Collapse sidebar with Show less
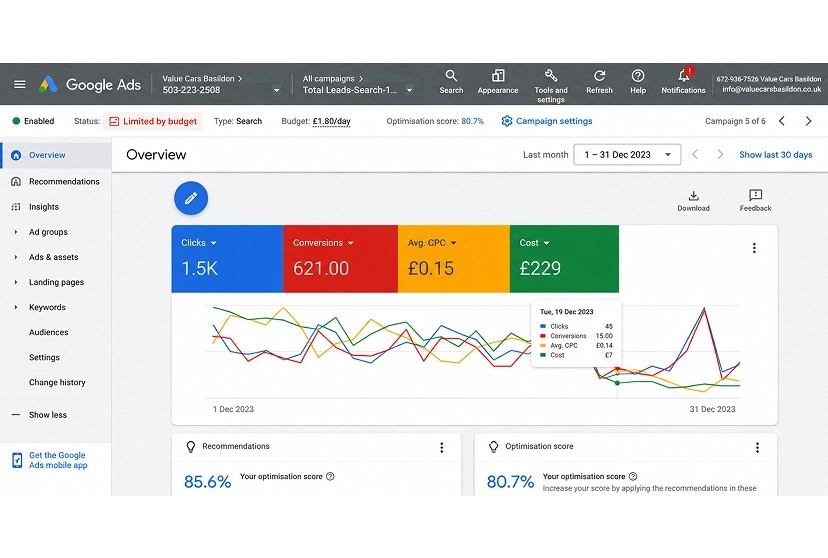Image resolution: width=828 pixels, height=558 pixels. (40, 415)
